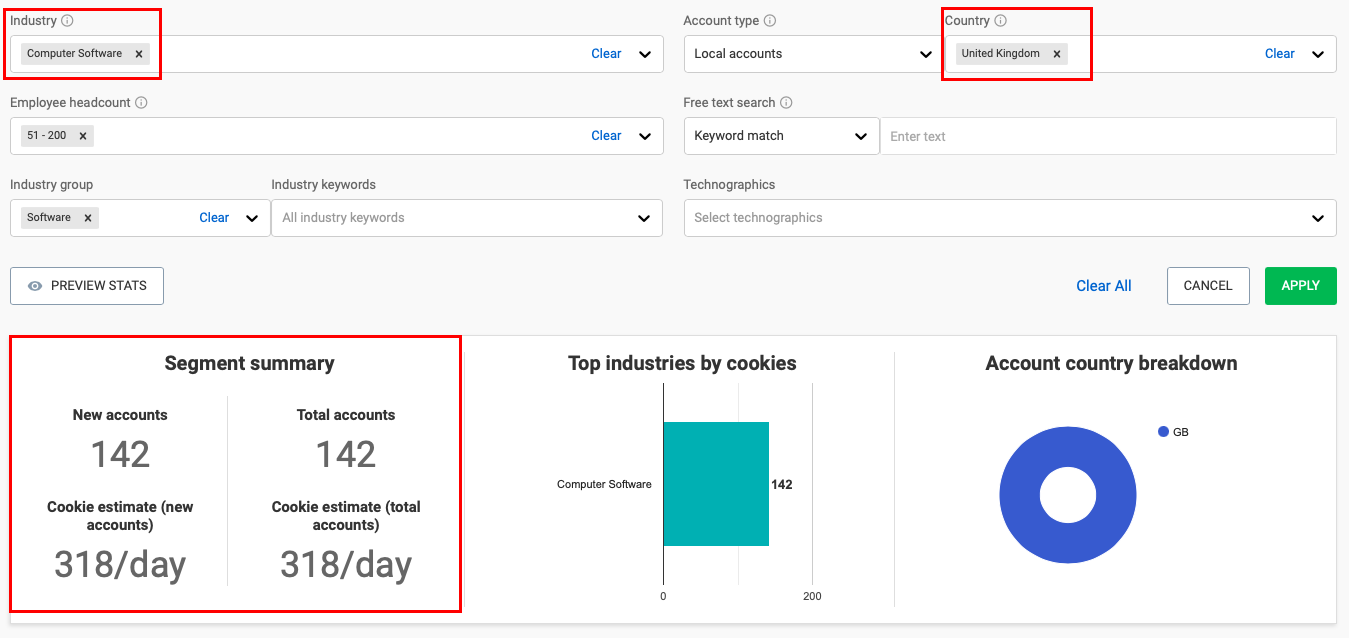Click the new accounts cookie estimate 318/day
This screenshot has width=1349, height=638.
(120, 565)
